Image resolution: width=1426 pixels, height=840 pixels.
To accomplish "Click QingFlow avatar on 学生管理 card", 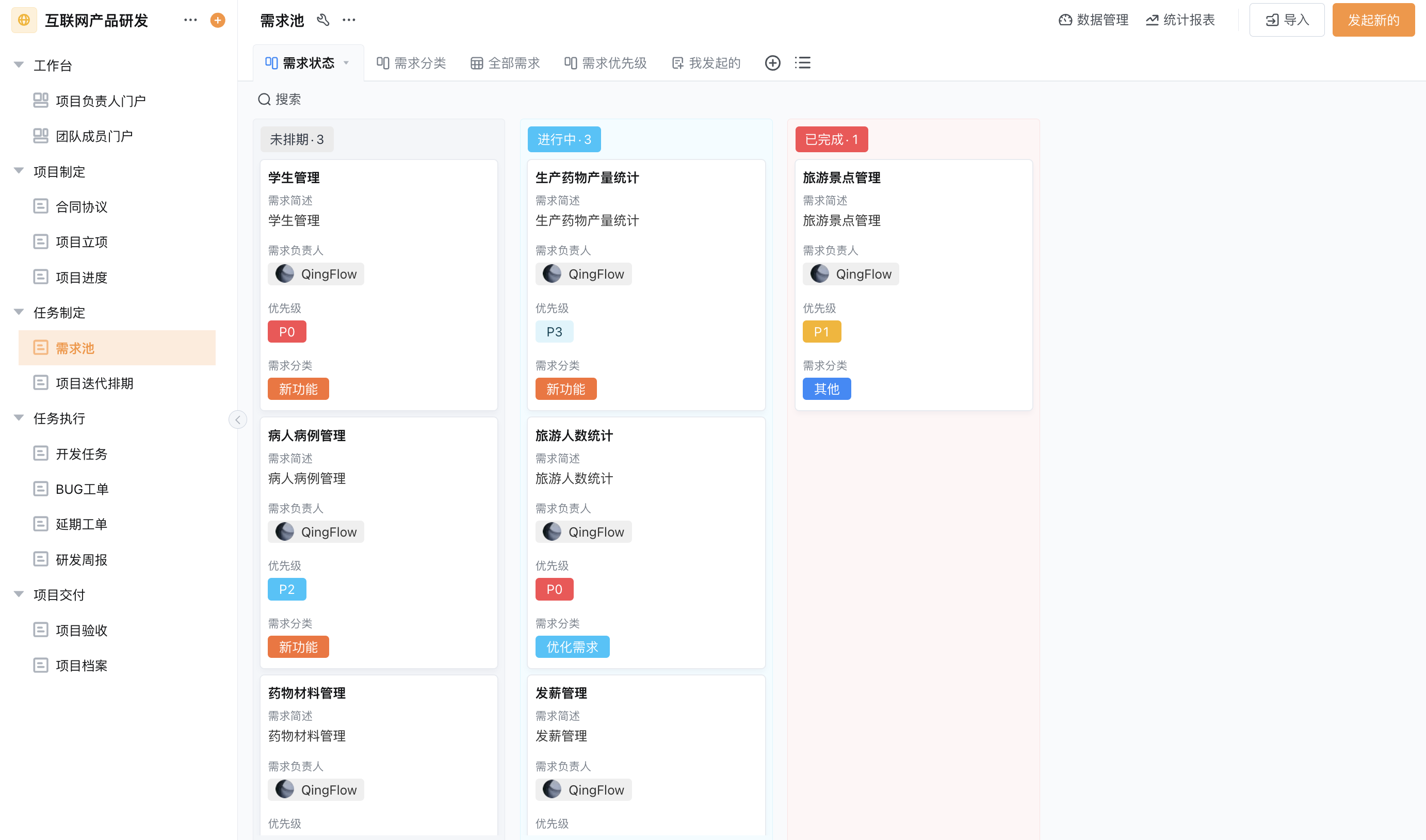I will point(285,274).
